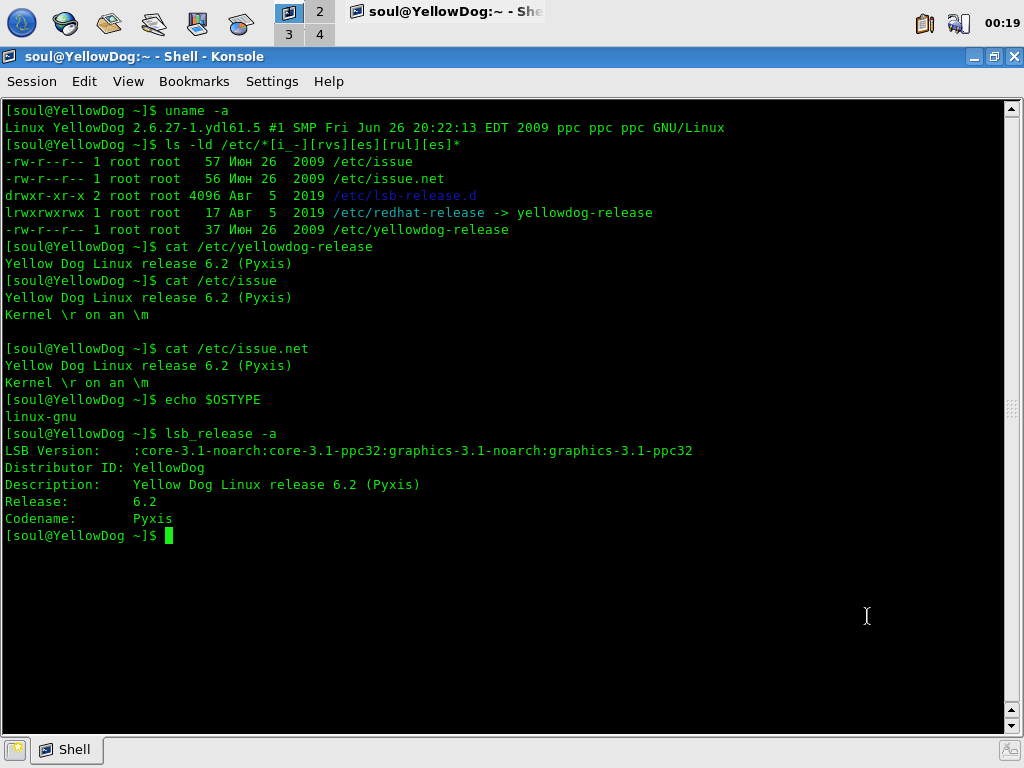Viewport: 1024px width, 768px height.
Task: Open the Yellow Dog main menu launcher
Action: click(22, 23)
